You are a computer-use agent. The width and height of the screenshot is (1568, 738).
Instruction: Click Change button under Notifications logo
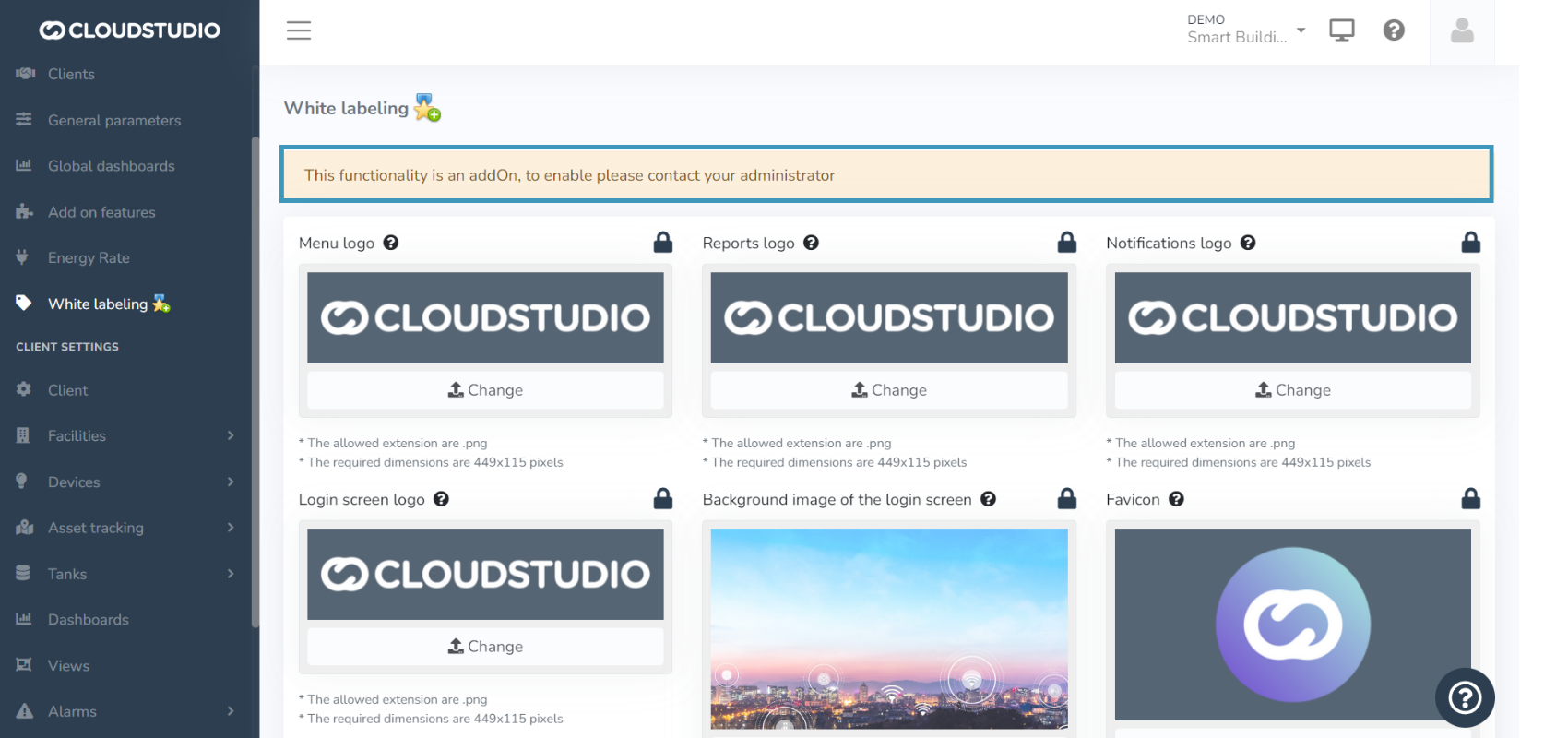tap(1292, 390)
